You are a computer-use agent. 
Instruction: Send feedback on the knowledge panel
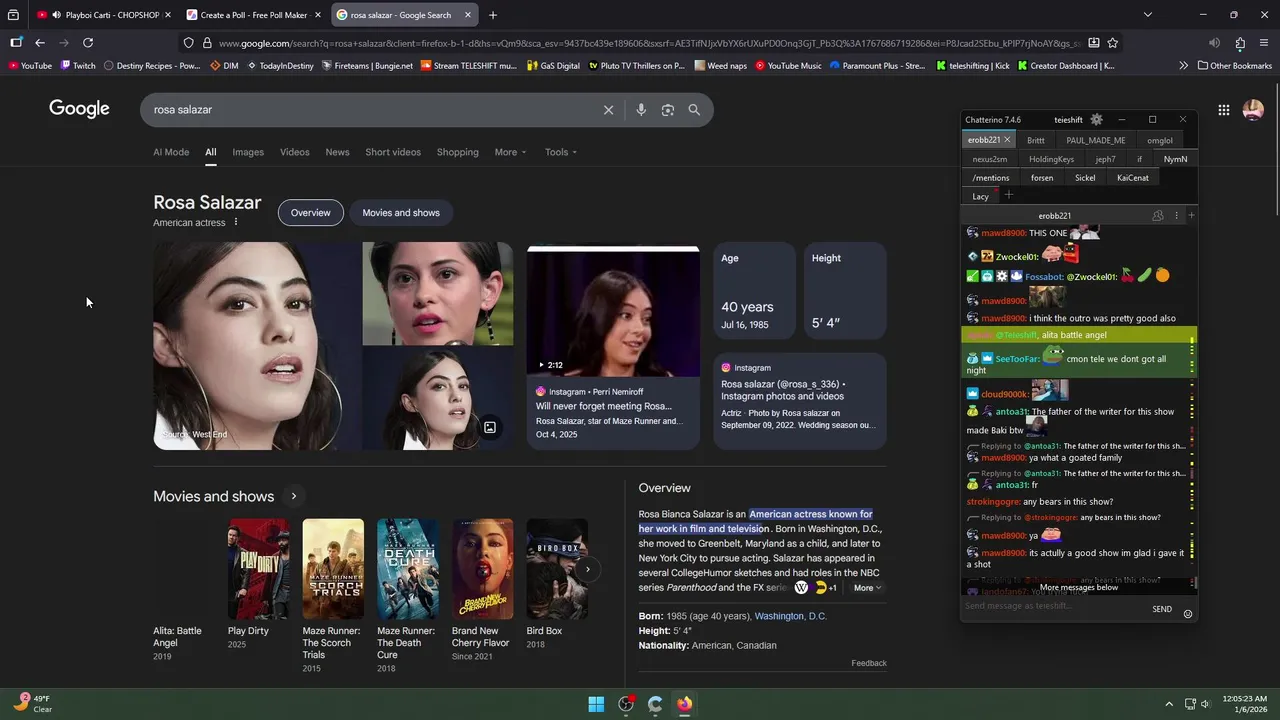coord(869,663)
